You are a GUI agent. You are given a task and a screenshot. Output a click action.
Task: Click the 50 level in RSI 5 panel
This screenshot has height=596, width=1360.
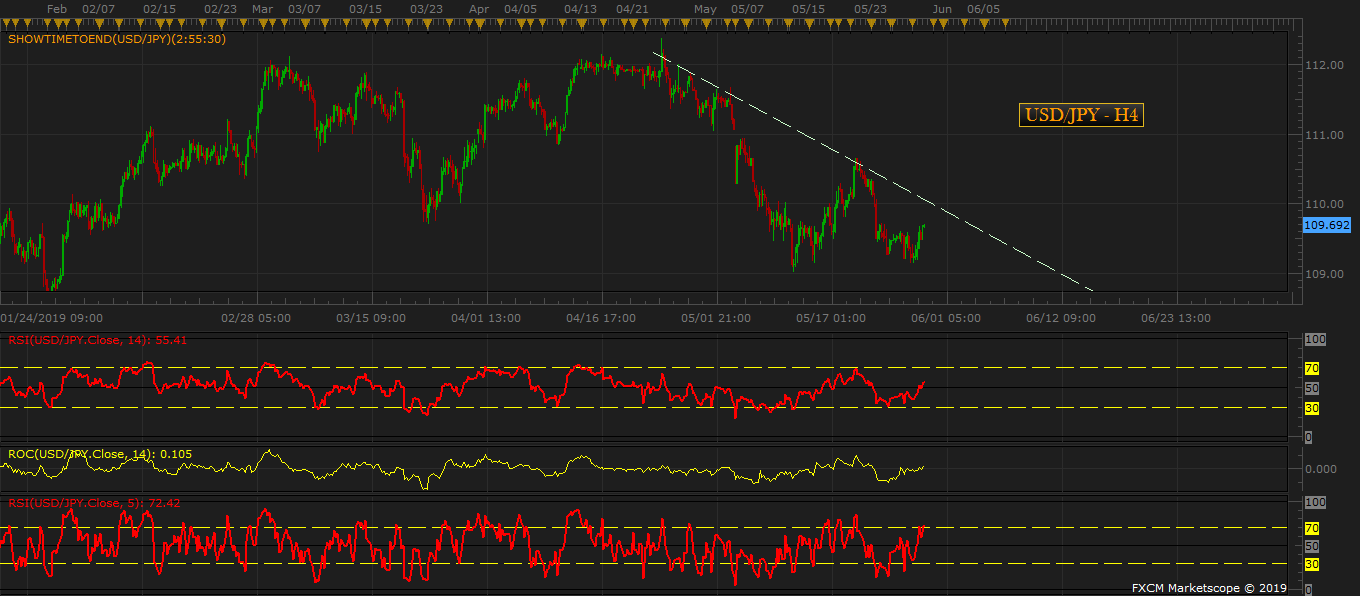tap(1312, 547)
